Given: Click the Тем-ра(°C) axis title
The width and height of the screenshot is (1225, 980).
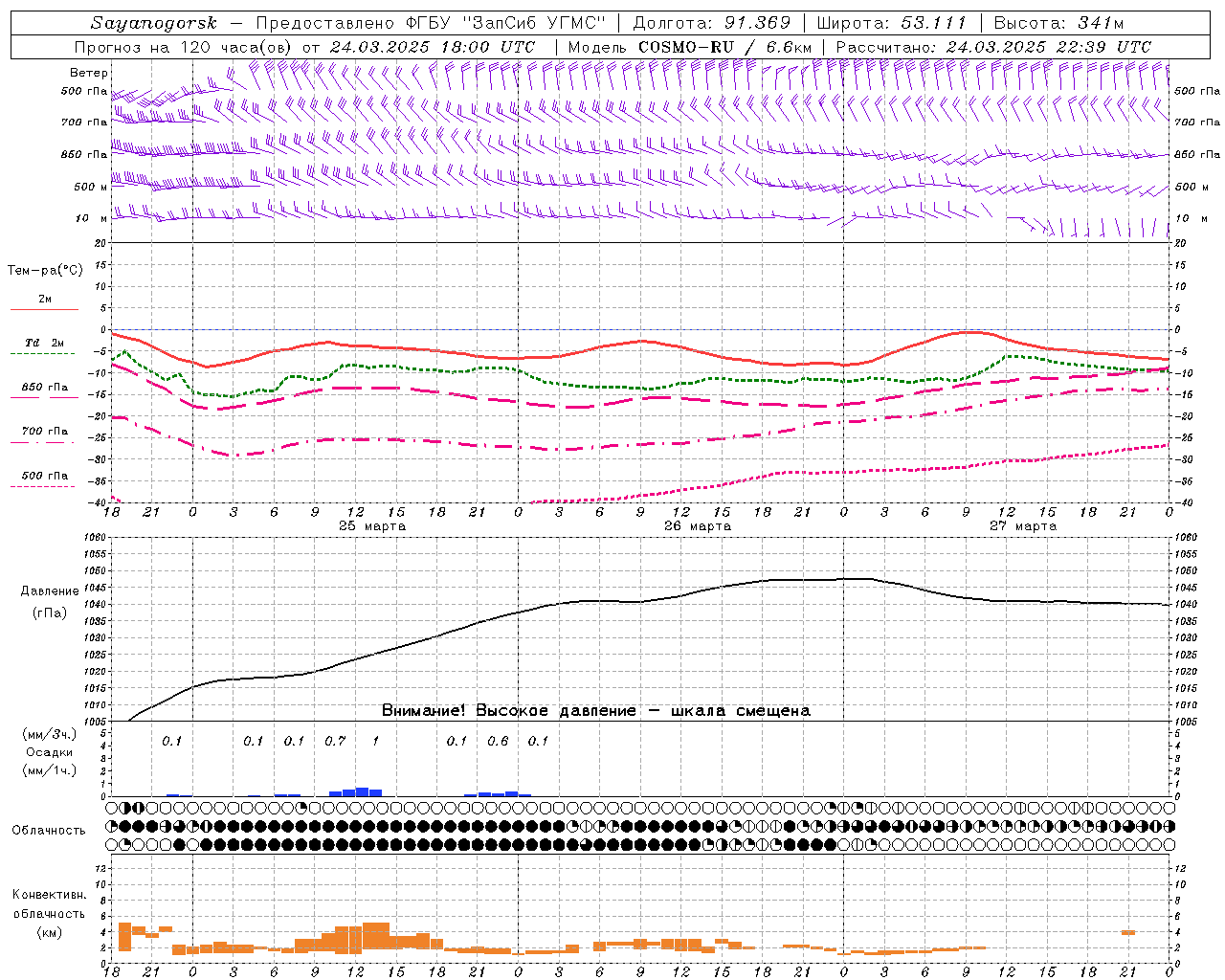Looking at the screenshot, I should coord(45,271).
